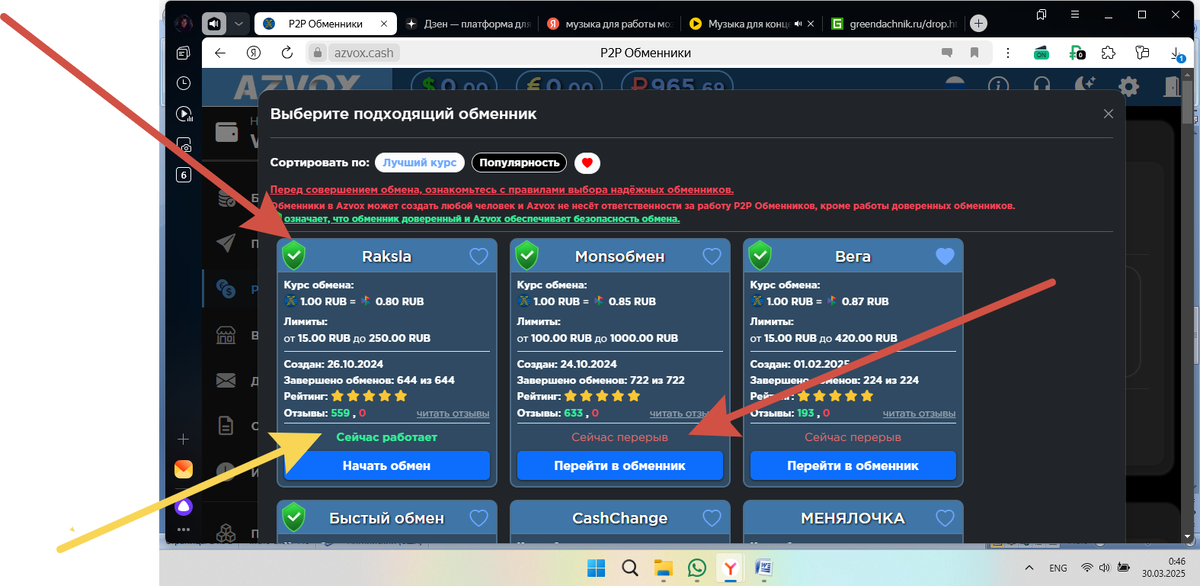Click the Вега trusted shield icon
Viewport: 1200px width, 586px height.
[760, 256]
